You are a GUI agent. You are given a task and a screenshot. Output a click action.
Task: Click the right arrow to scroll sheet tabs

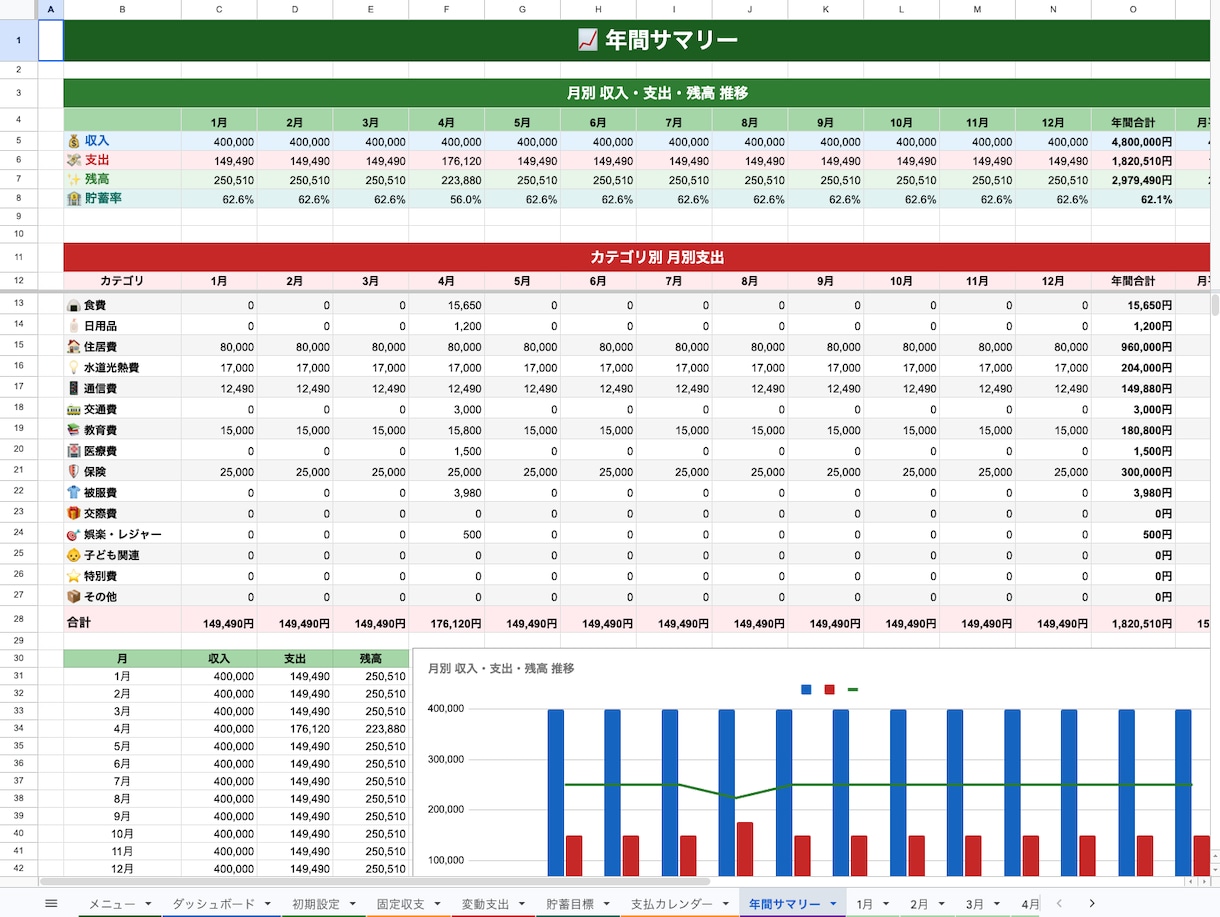1092,903
